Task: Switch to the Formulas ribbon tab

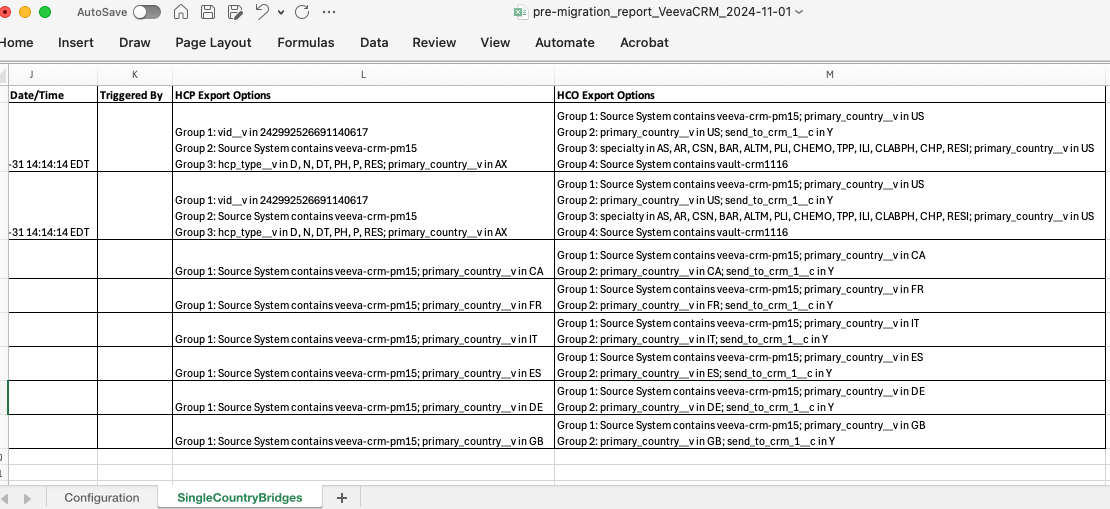Action: [306, 42]
